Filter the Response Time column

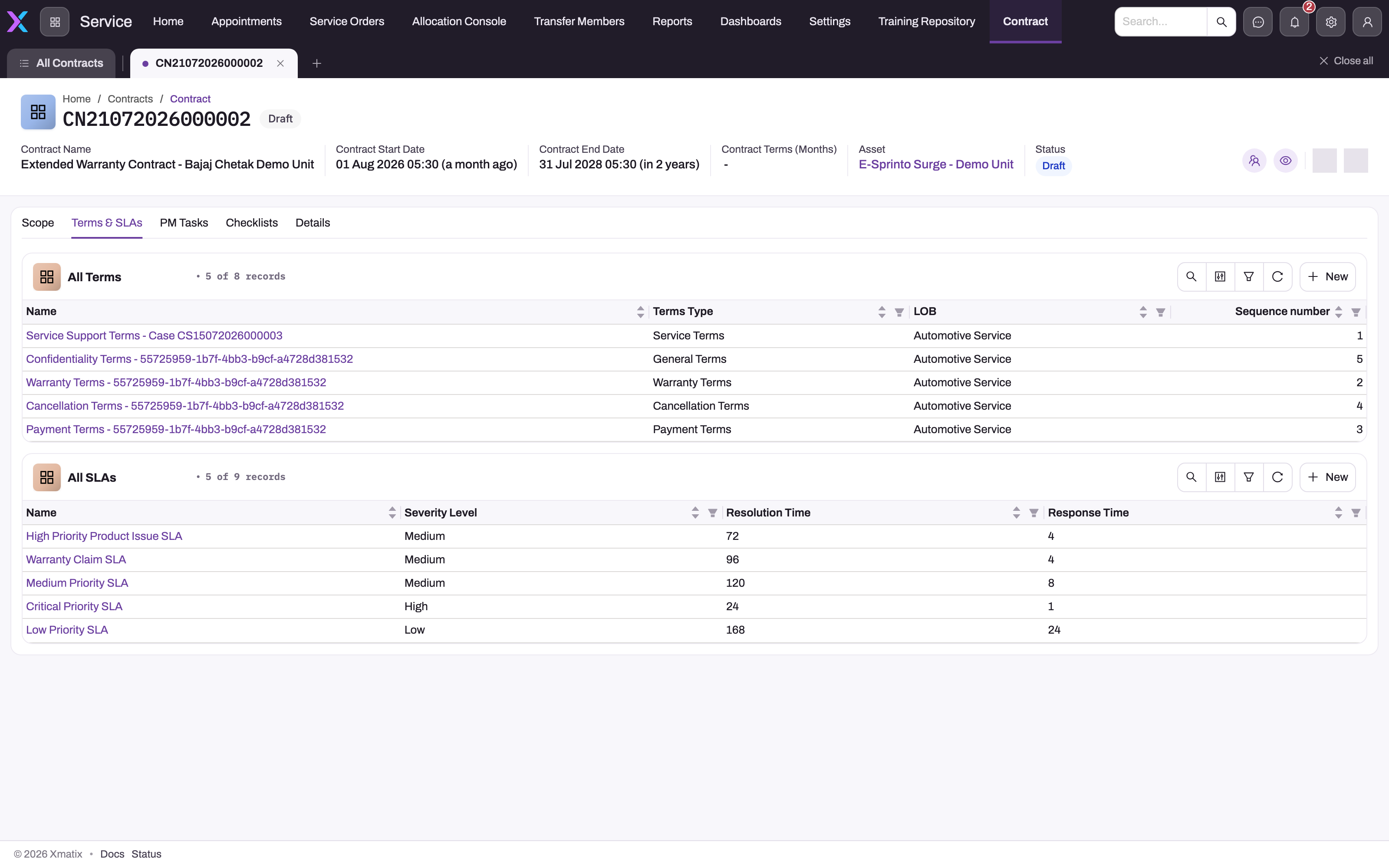(x=1356, y=513)
